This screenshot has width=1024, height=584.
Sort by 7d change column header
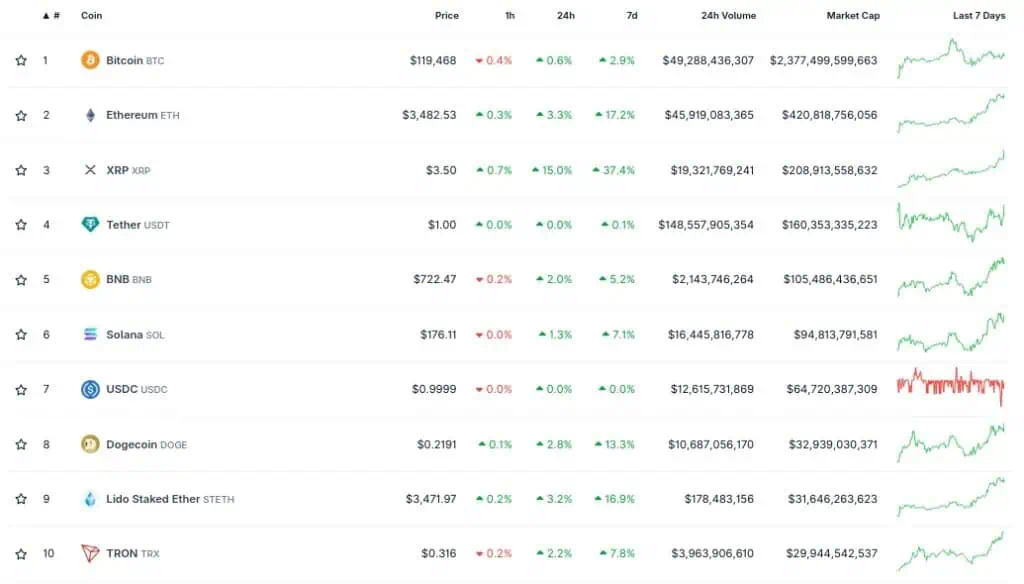(632, 15)
